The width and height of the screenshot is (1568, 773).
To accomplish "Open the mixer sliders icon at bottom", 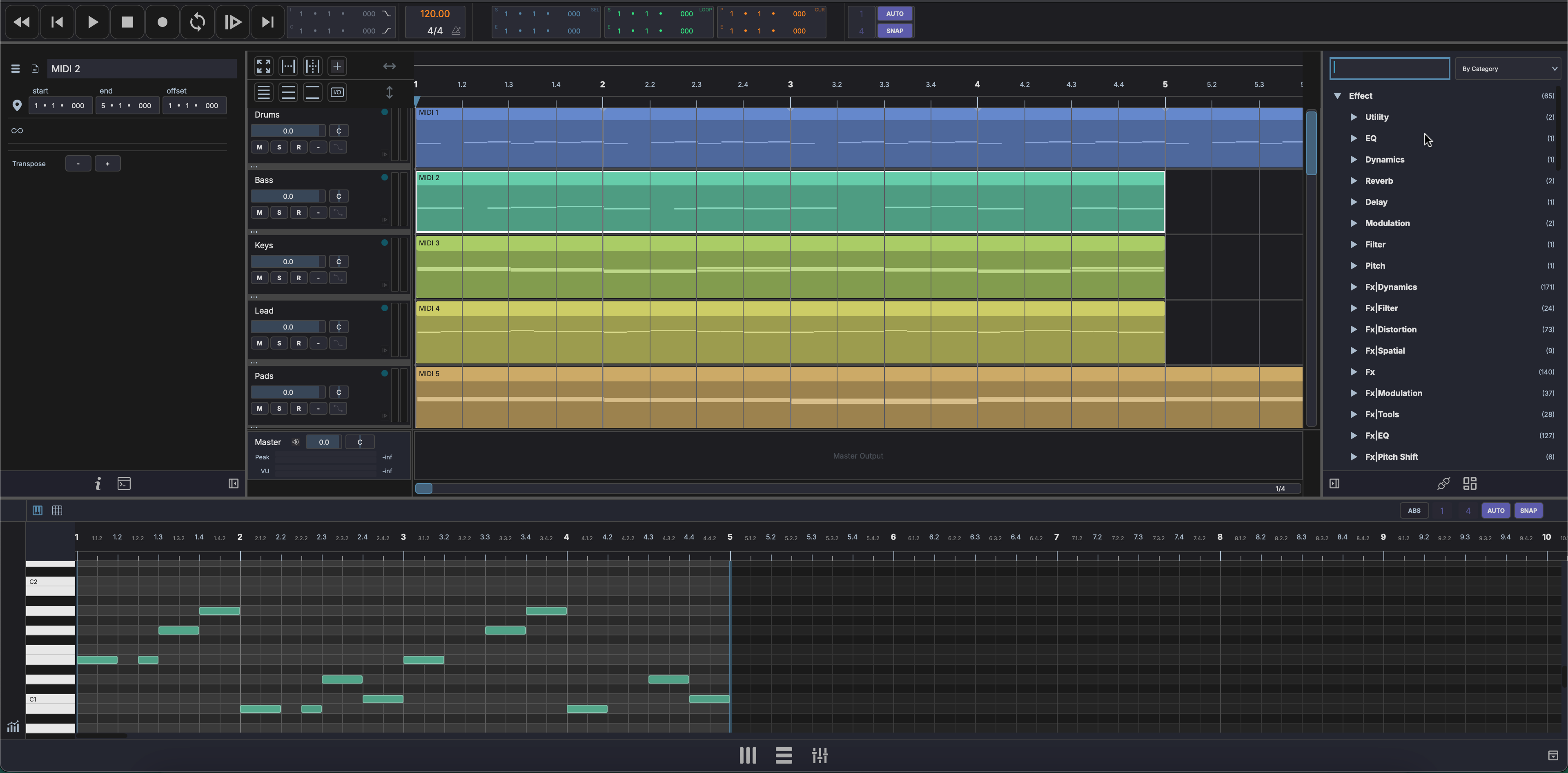I will [x=819, y=755].
